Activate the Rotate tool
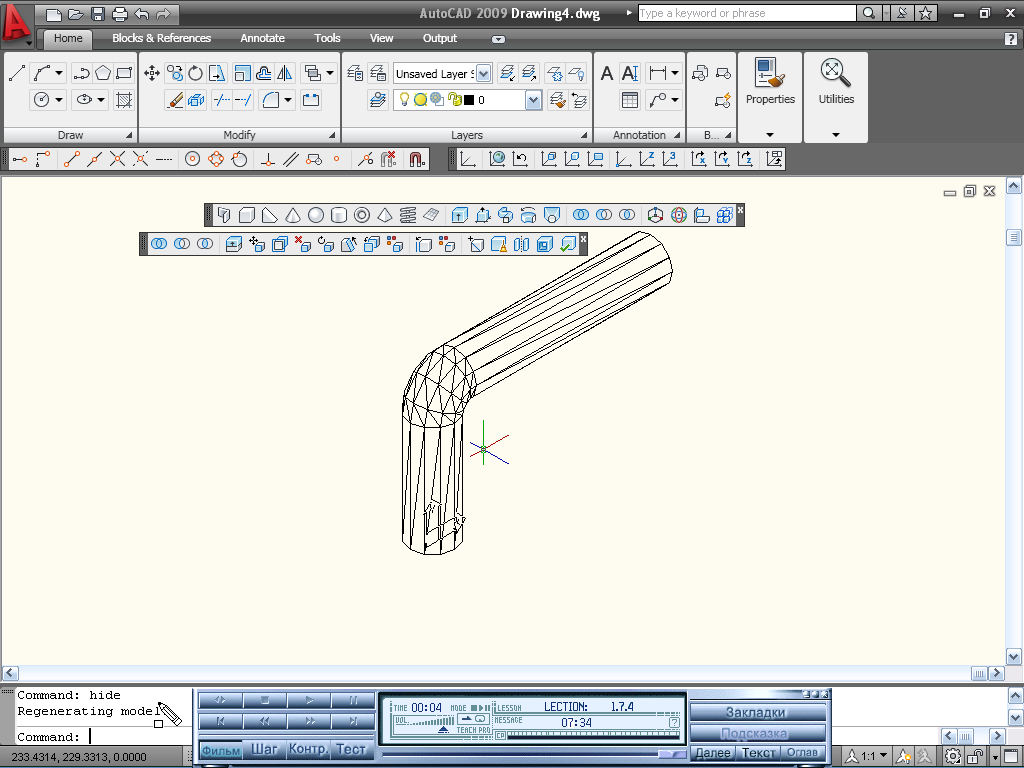1024x768 pixels. pyautogui.click(x=195, y=72)
